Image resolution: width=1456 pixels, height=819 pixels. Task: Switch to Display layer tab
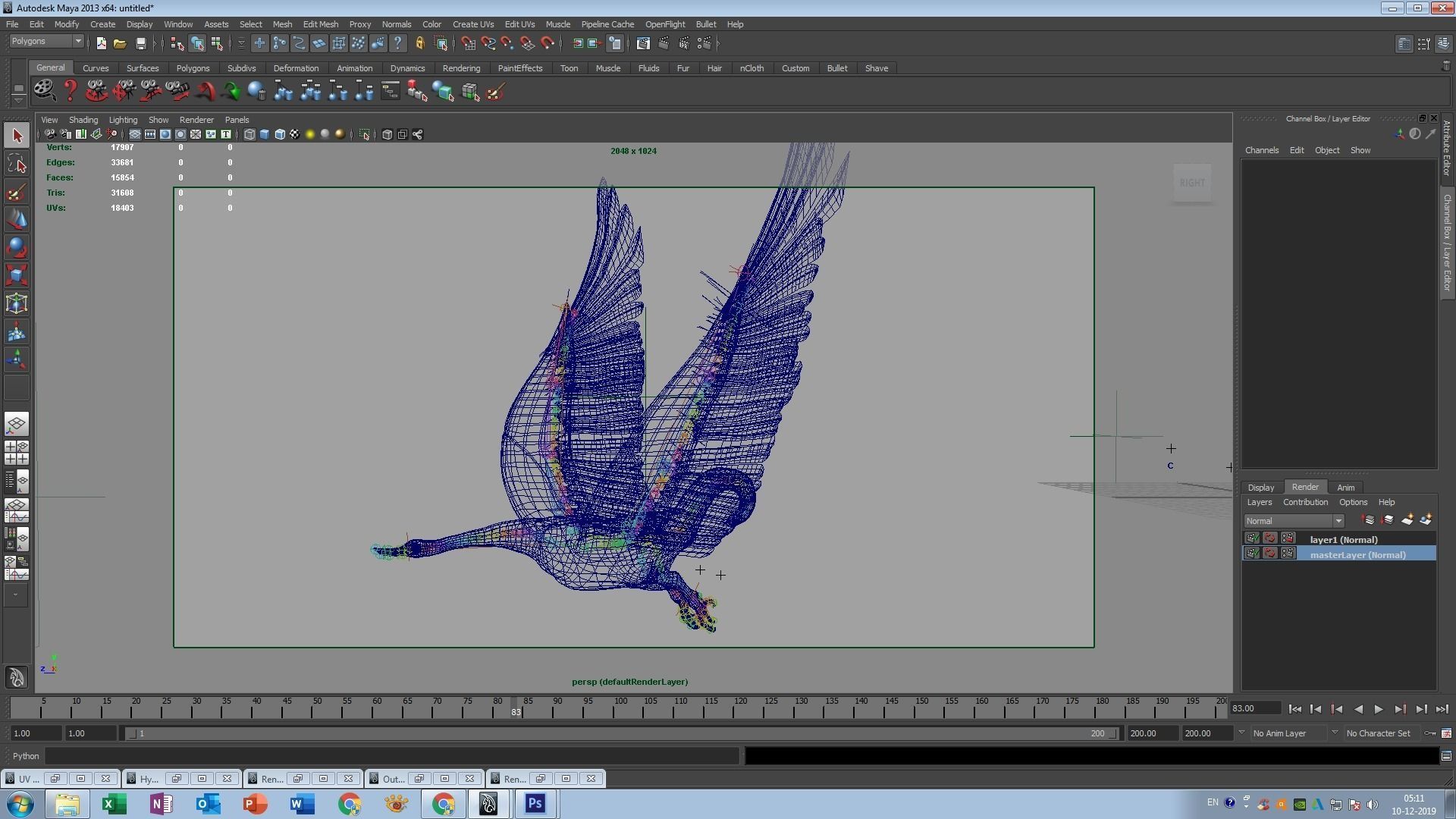[1261, 488]
